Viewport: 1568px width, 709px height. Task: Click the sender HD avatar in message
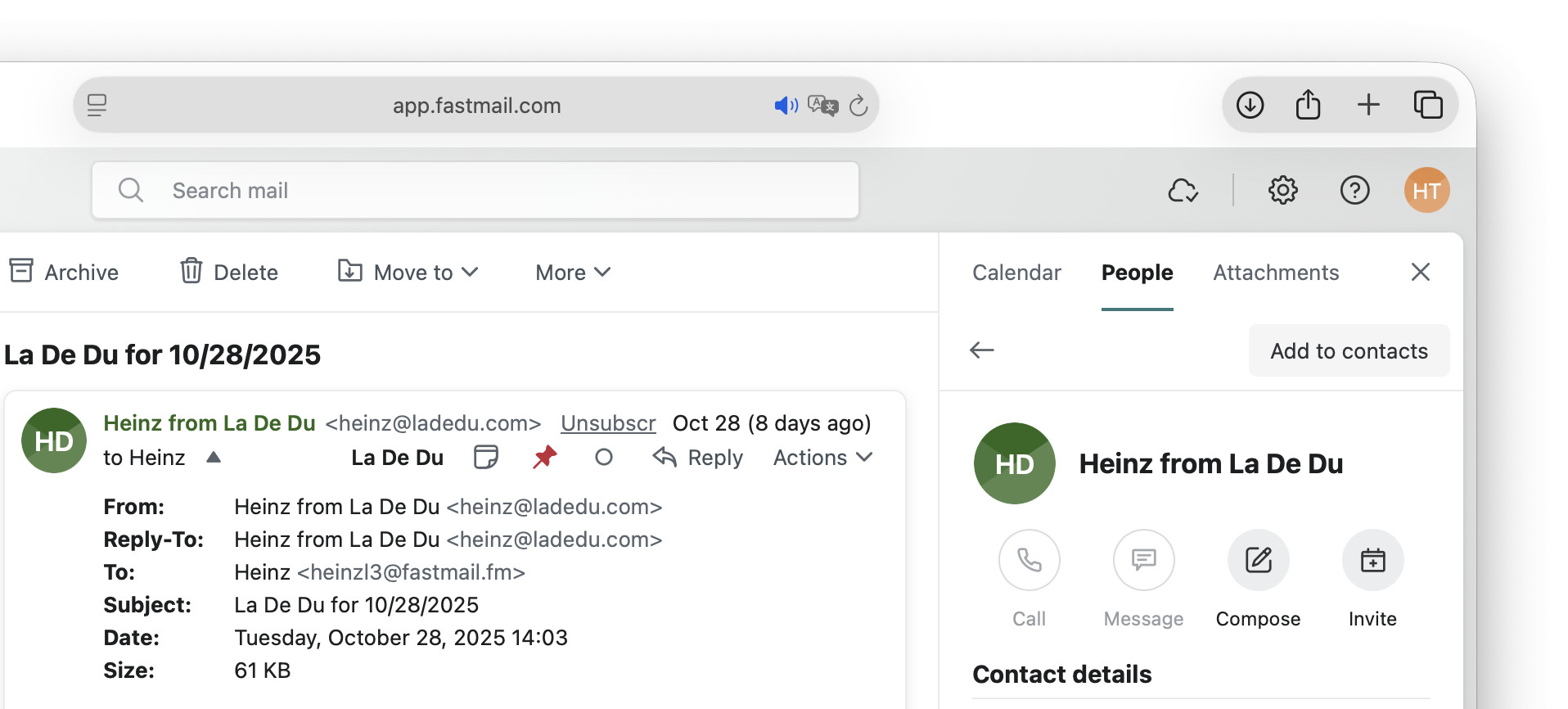tap(54, 440)
